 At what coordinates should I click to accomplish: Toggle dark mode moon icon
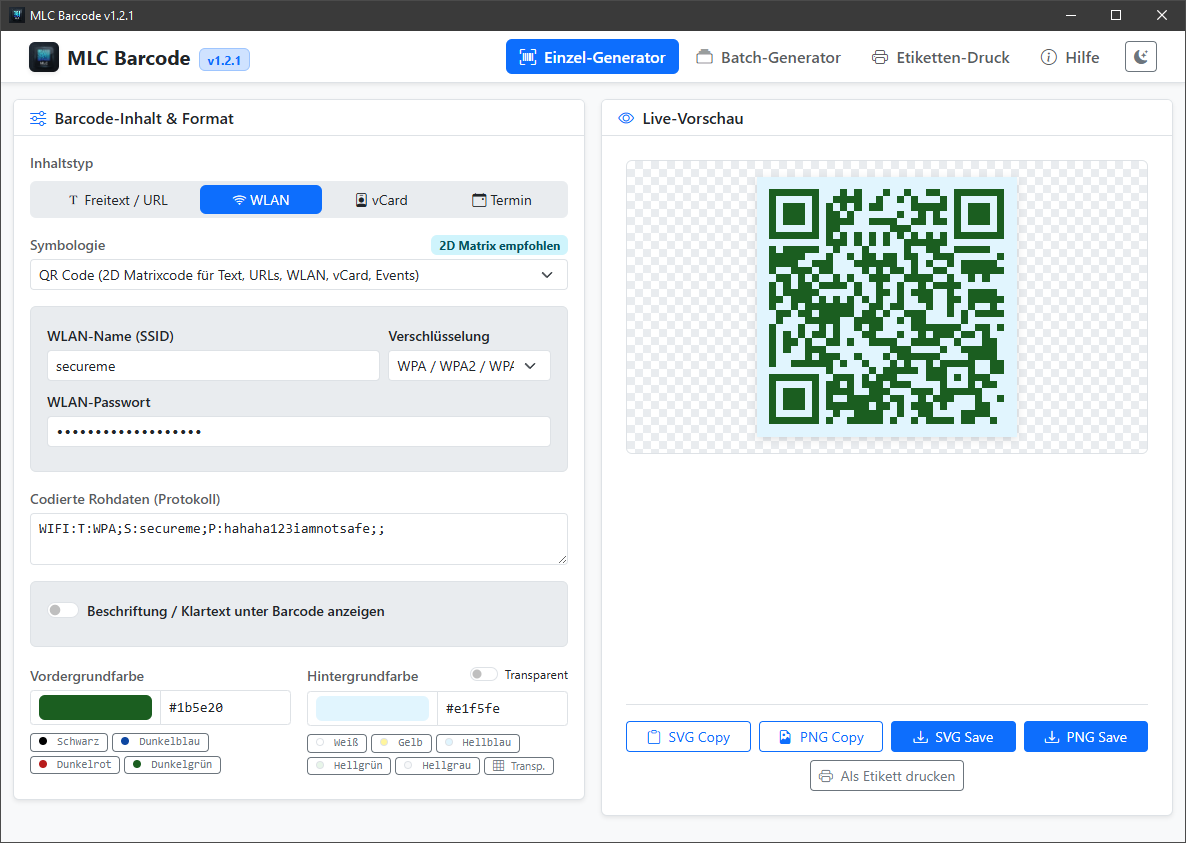1141,57
